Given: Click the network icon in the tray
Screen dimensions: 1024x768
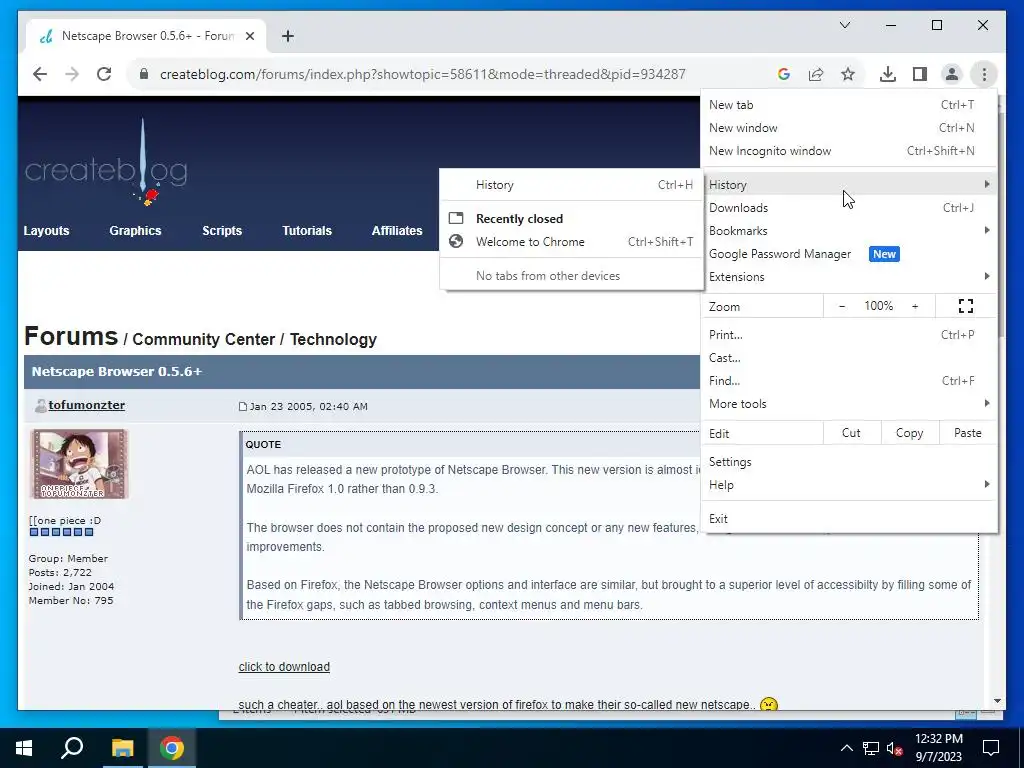Looking at the screenshot, I should point(871,748).
